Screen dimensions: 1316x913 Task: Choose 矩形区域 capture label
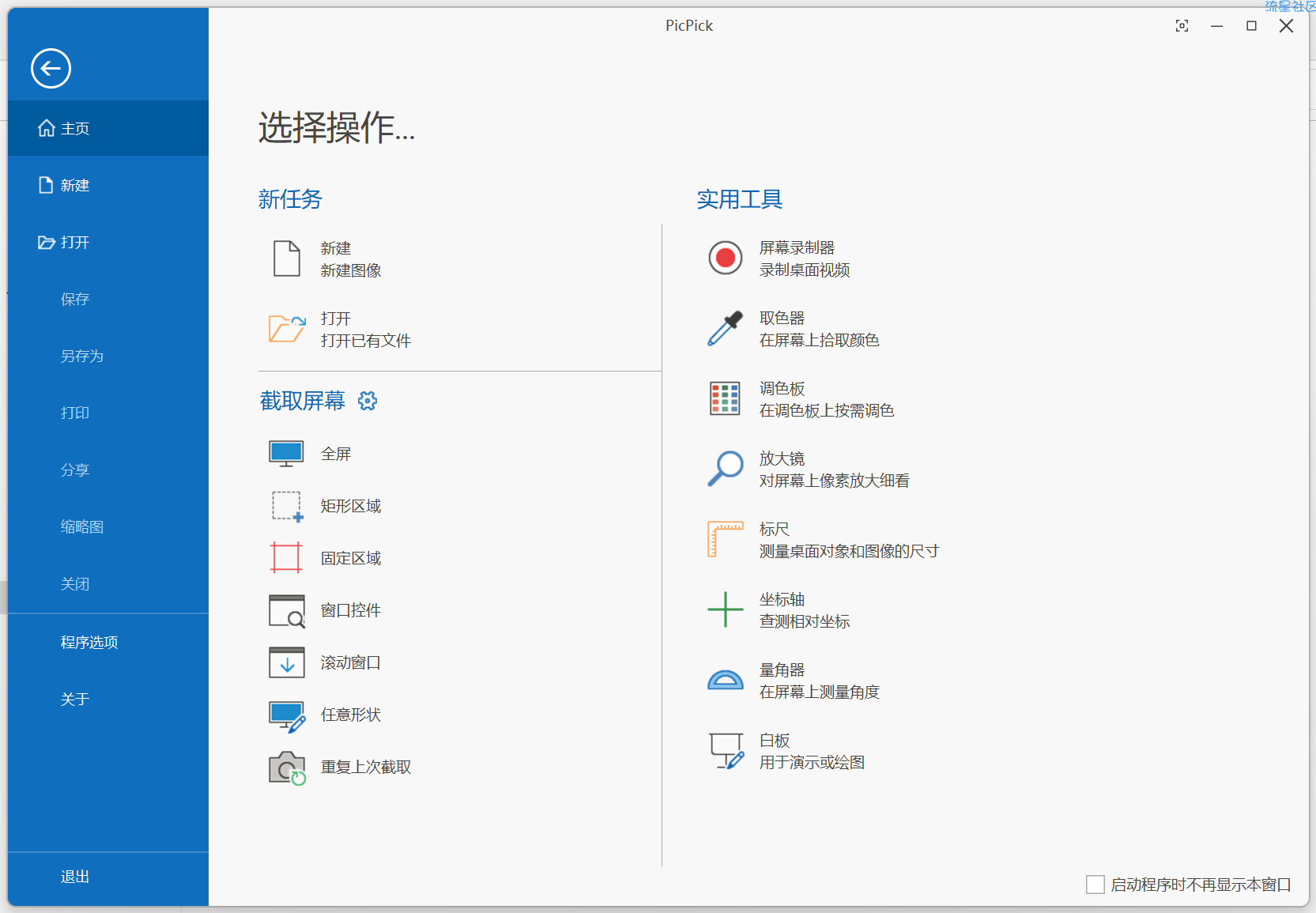pyautogui.click(x=351, y=506)
